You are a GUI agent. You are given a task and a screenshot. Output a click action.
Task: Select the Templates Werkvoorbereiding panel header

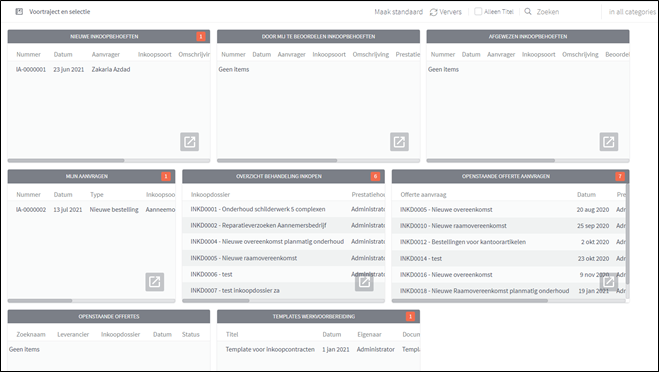(318, 317)
